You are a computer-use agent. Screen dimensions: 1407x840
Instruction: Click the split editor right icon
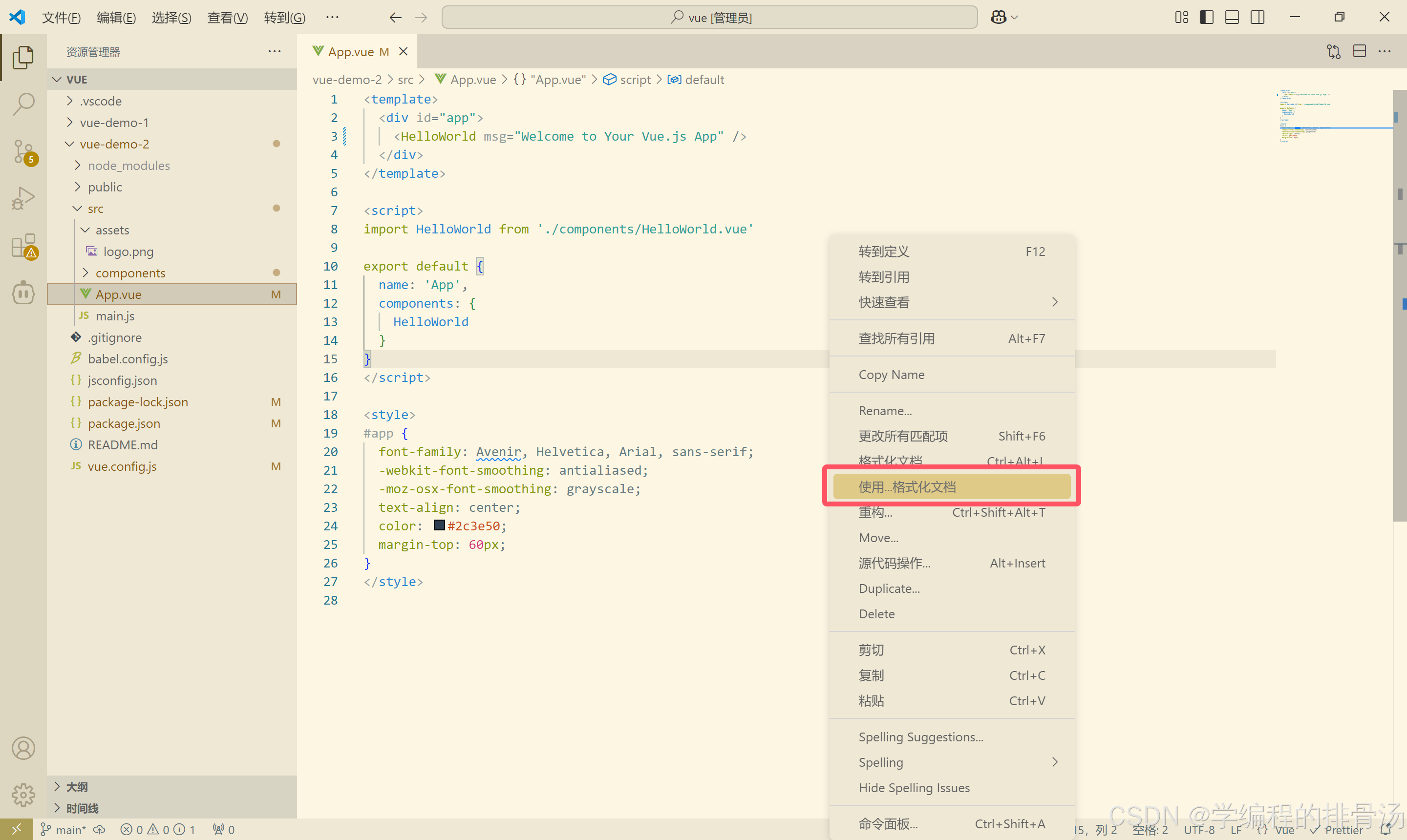(x=1360, y=51)
